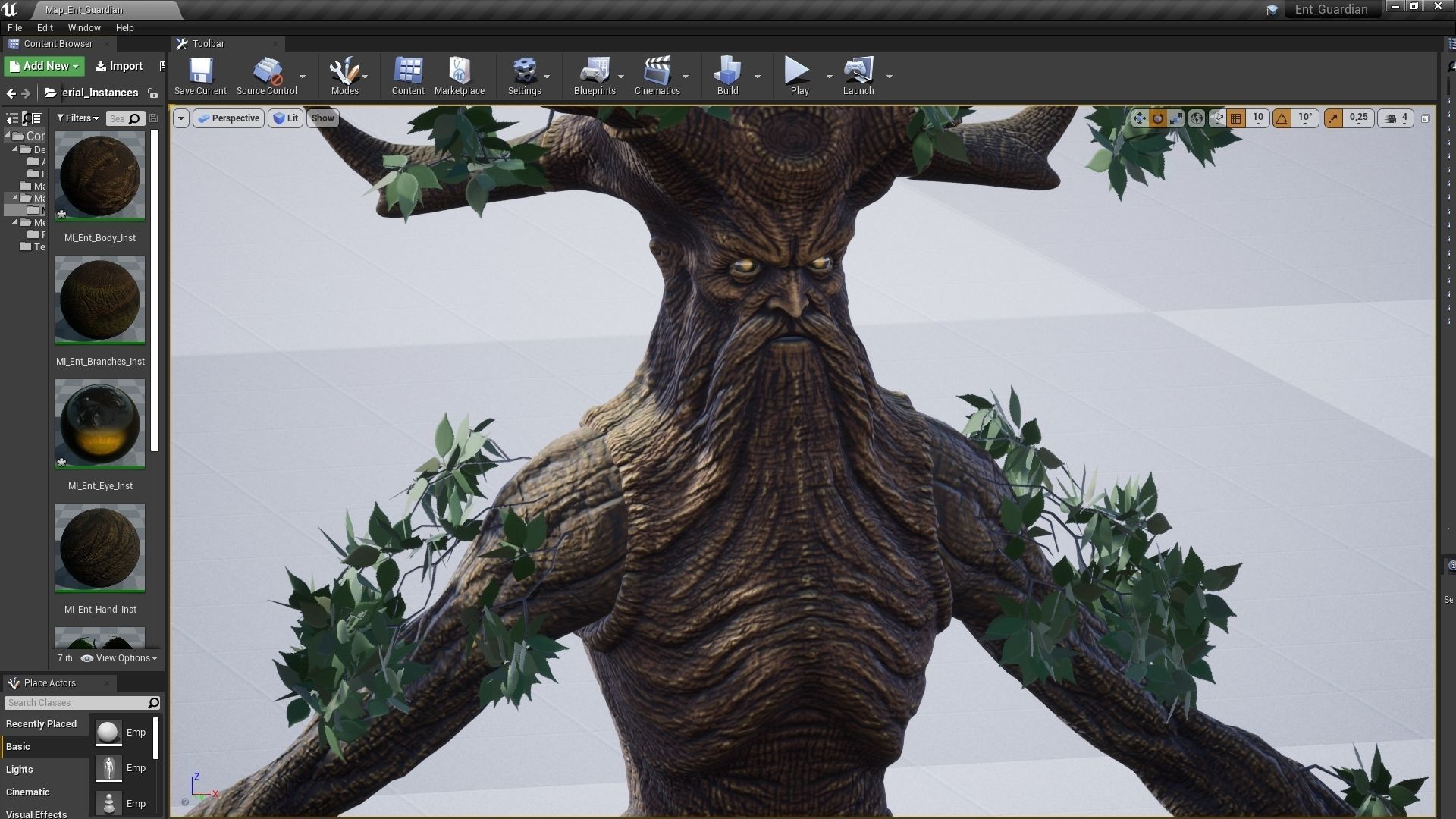Select the scale gizmo mode in the viewport
1456x819 pixels.
pos(1175,118)
